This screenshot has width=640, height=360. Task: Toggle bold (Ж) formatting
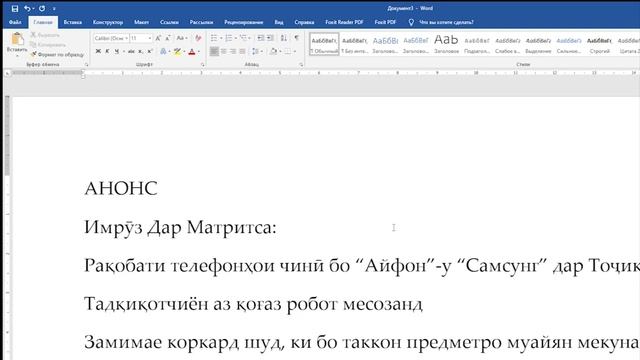tap(98, 51)
